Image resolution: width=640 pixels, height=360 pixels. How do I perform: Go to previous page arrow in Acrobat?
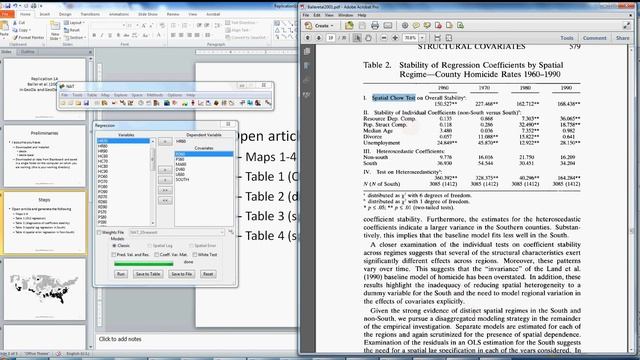tap(307, 38)
